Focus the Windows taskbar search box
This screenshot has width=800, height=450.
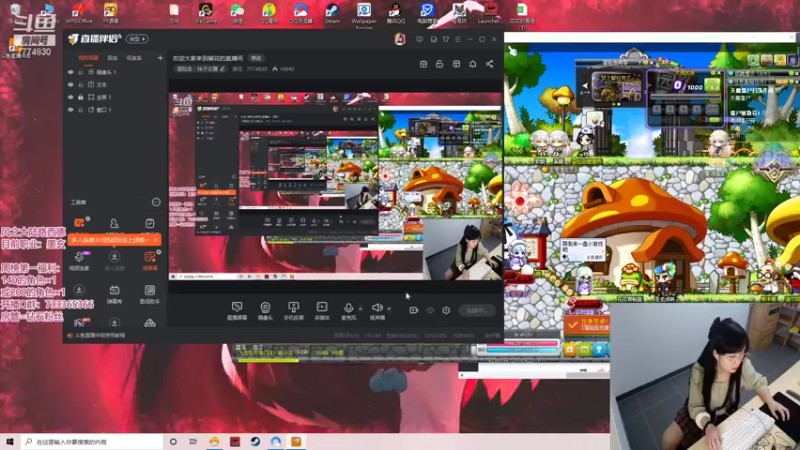click(92, 442)
